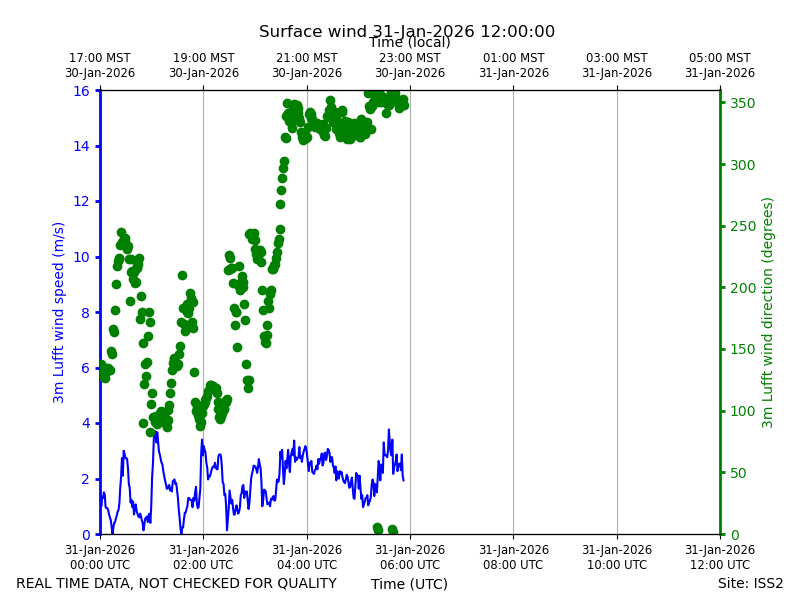The height and width of the screenshot is (600, 800).
Task: Click the '19:00 MST 30-Jan-2026' top tick label
Action: (x=204, y=65)
